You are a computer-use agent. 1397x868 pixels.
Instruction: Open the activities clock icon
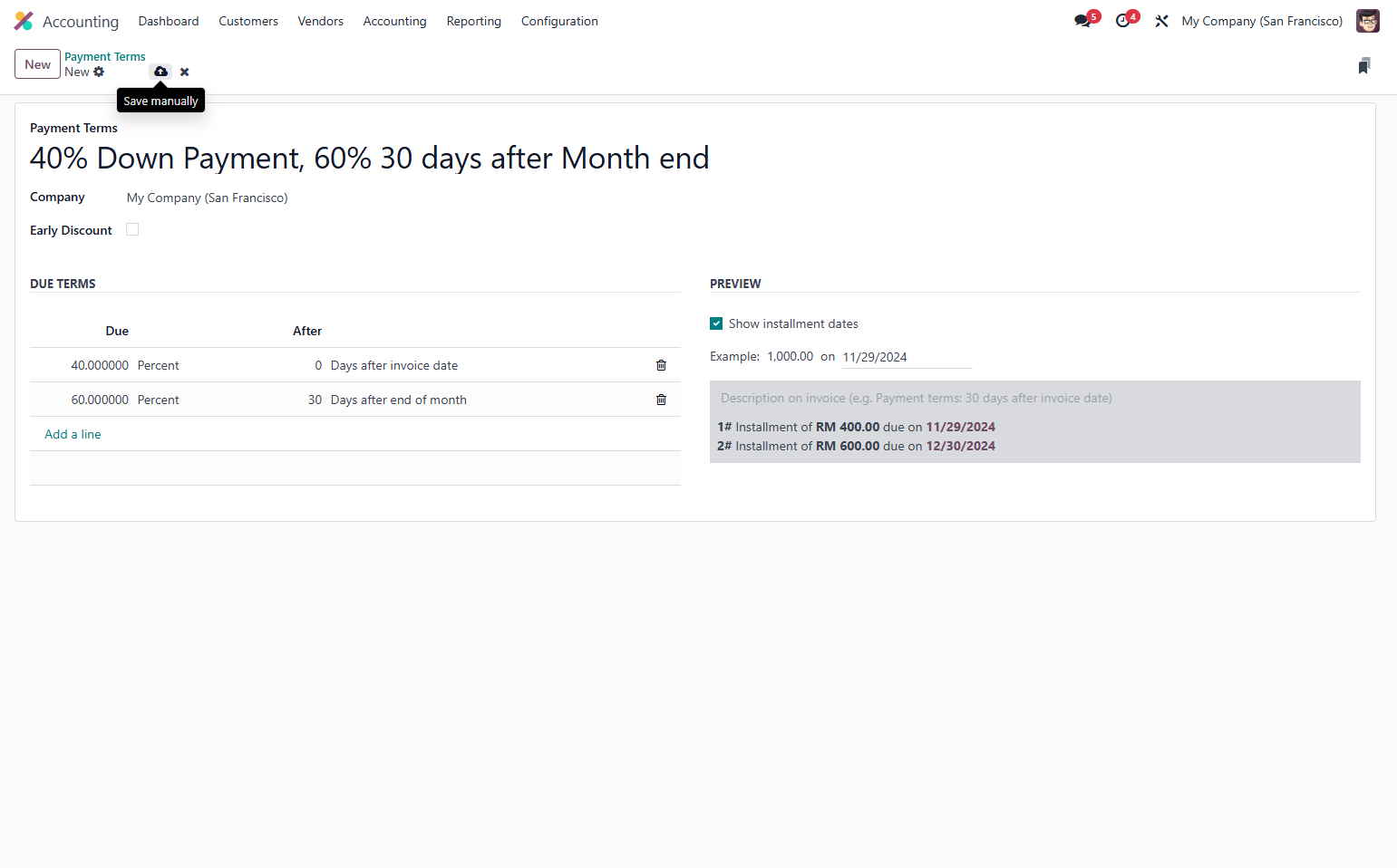click(x=1122, y=21)
